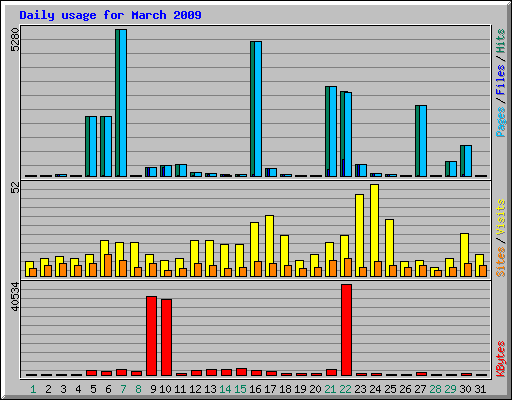Viewport: 512px width, 400px height.
Task: Click the orange sites bar for day 6
Action: pyautogui.click(x=108, y=265)
